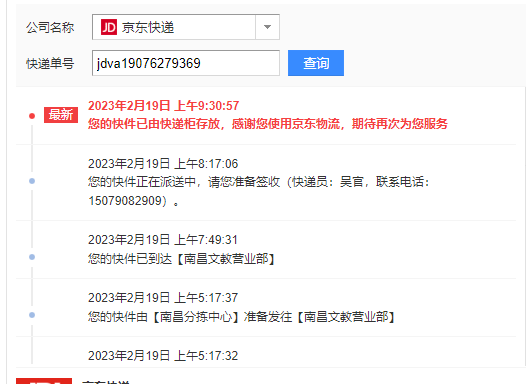Image resolution: width=526 pixels, height=384 pixels.
Task: Click the 南昌分拣中心 dispatch entry text
Action: pos(242,317)
